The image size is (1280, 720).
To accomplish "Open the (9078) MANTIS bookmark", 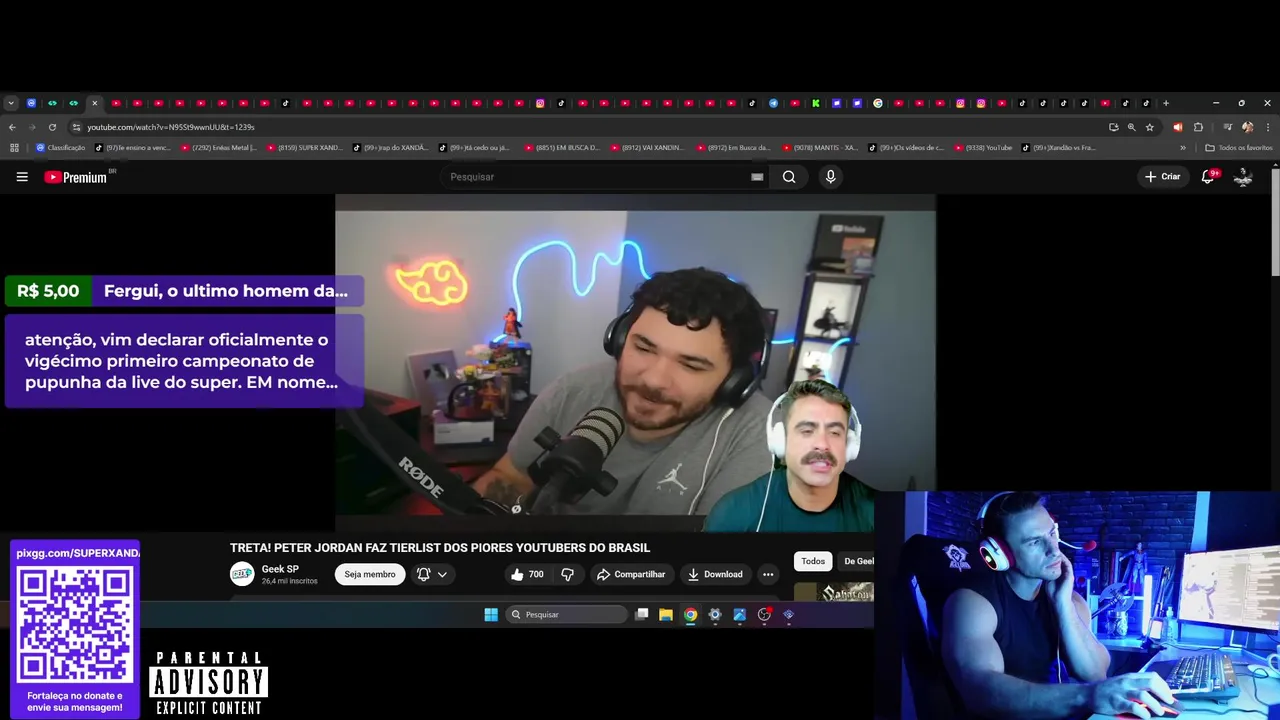I will tap(820, 148).
